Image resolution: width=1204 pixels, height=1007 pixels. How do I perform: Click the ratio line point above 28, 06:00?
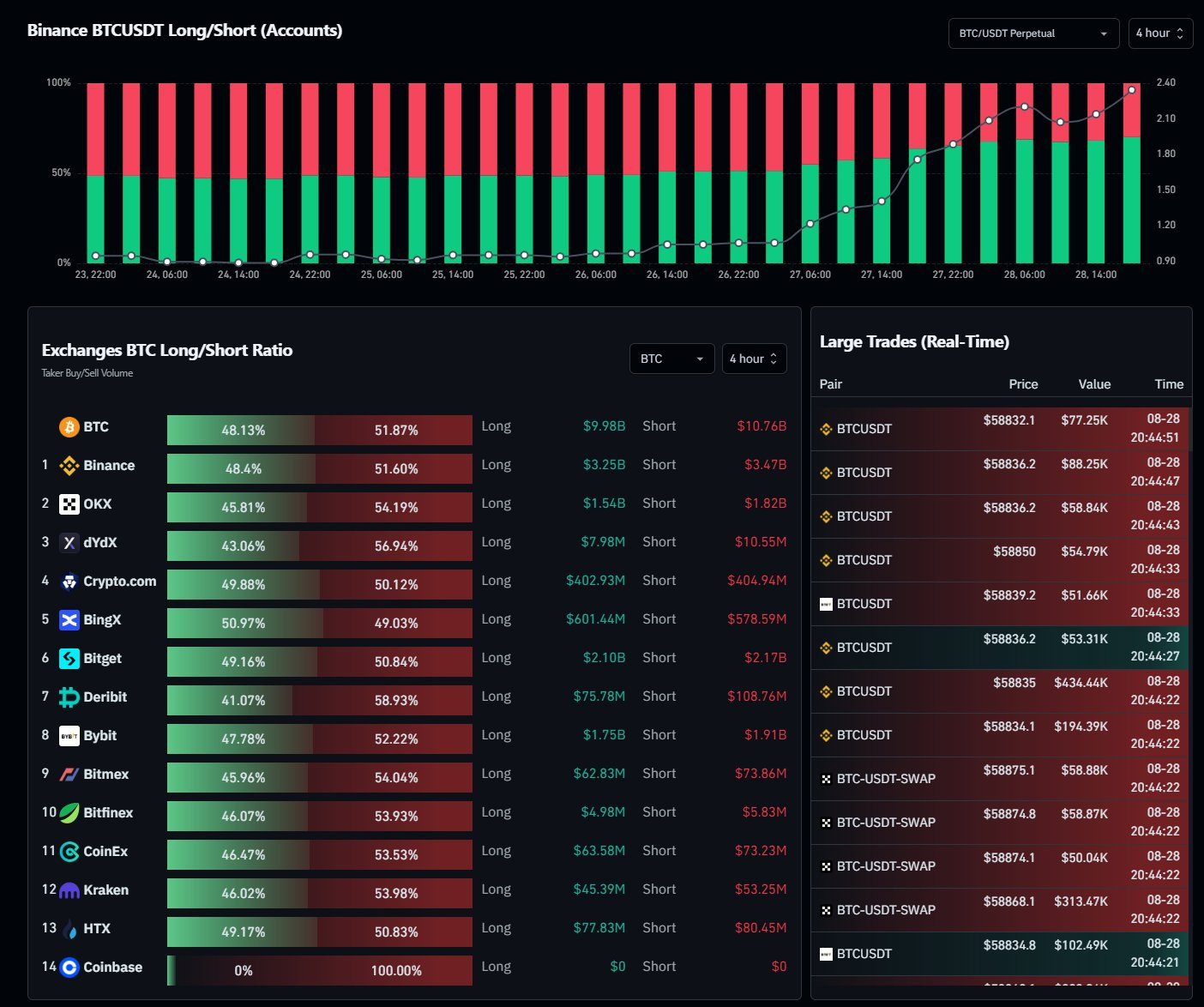point(1025,106)
